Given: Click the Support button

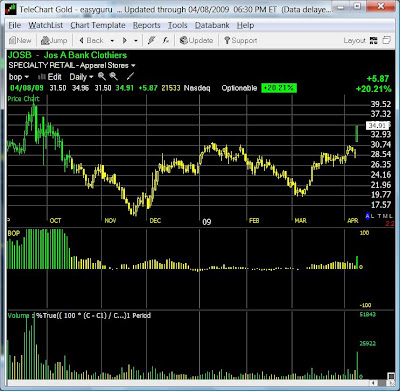Looking at the screenshot, I should 240,41.
